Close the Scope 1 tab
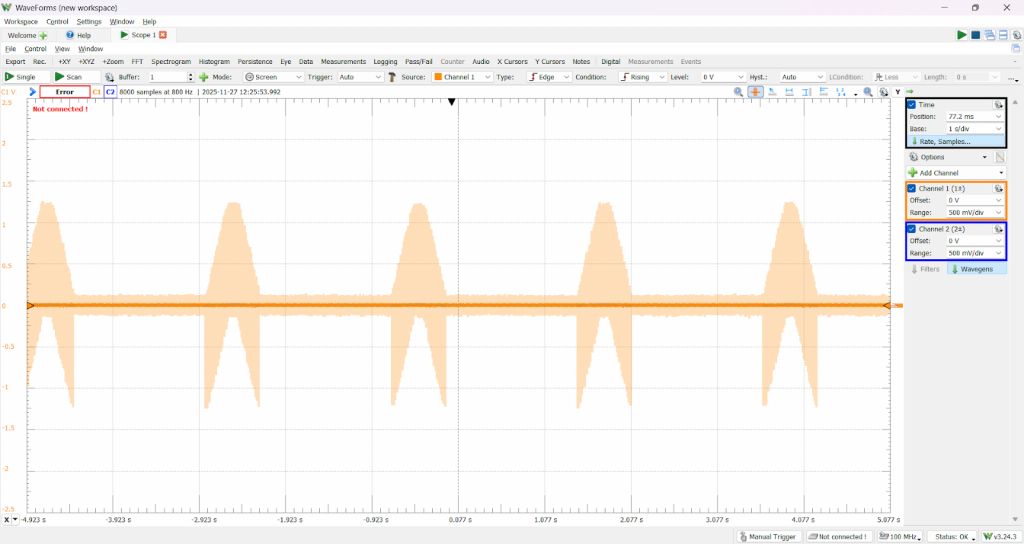This screenshot has height=544, width=1024. tap(163, 35)
